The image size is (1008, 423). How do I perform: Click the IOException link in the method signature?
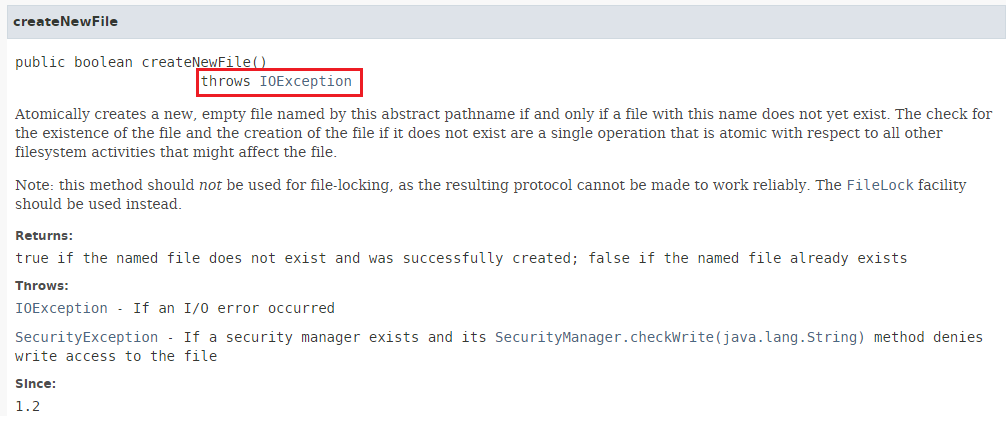point(305,81)
